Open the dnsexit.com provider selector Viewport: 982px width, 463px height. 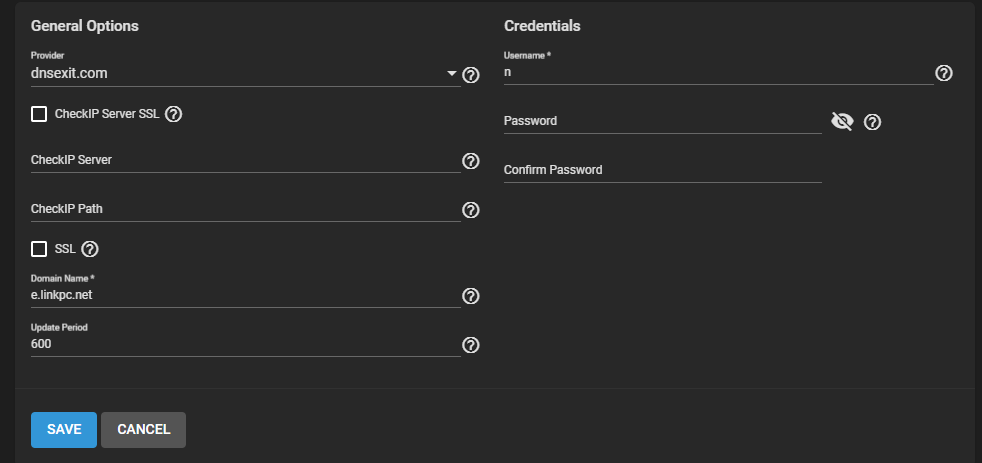pyautogui.click(x=246, y=74)
